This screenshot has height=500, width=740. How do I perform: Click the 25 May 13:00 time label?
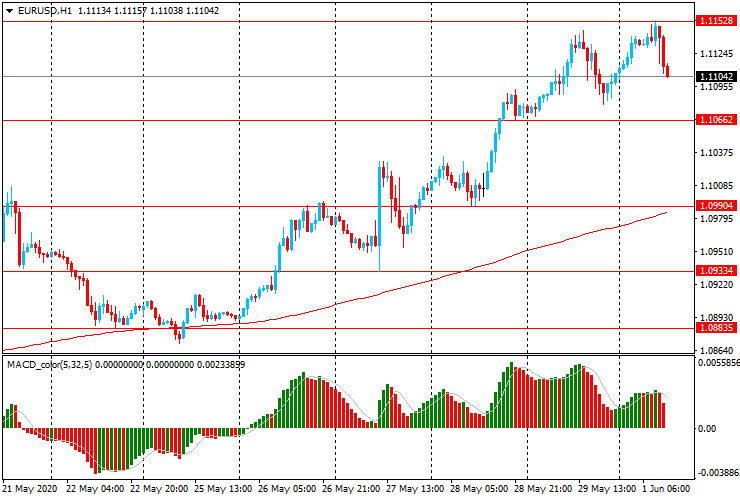point(223,489)
